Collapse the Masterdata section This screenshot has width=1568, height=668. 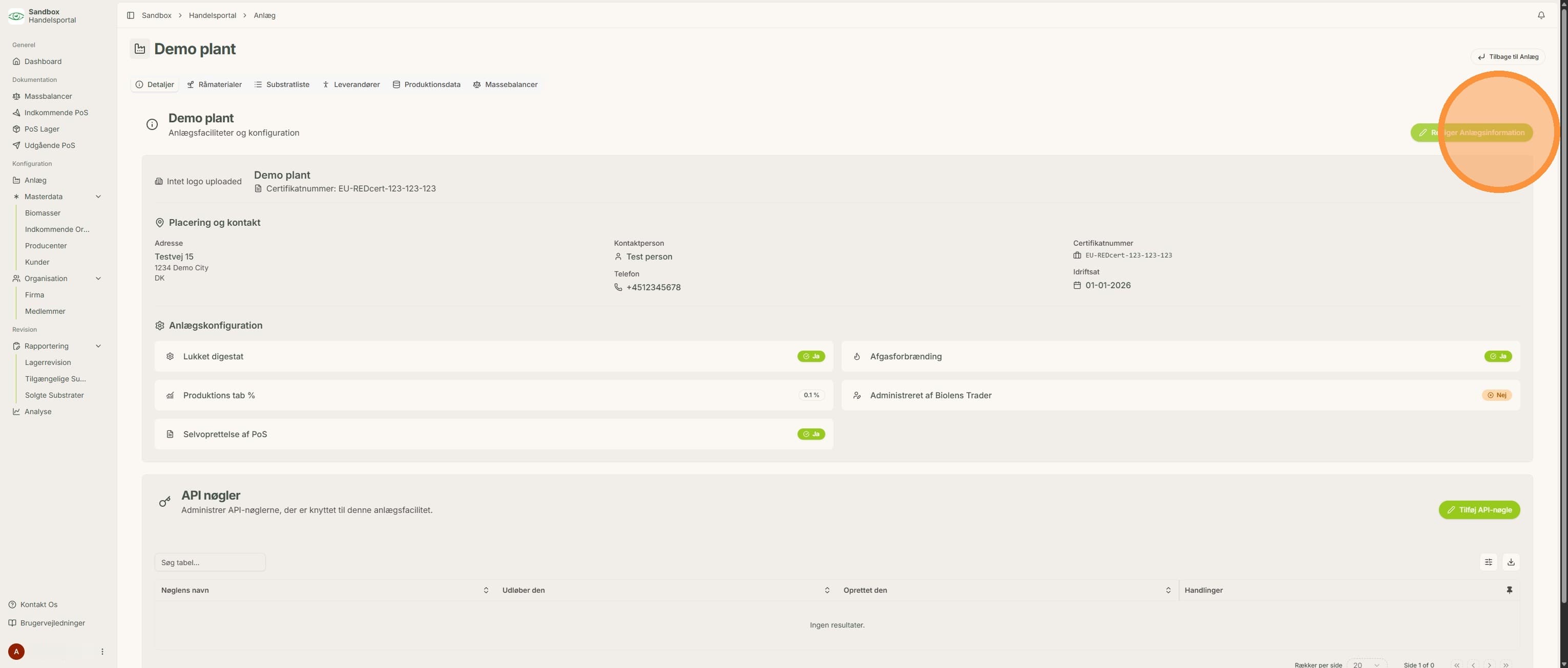[98, 197]
